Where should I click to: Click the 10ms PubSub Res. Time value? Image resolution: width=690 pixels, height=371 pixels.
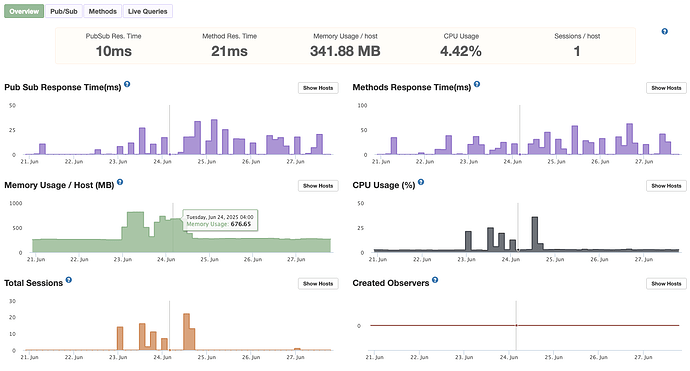(x=114, y=51)
